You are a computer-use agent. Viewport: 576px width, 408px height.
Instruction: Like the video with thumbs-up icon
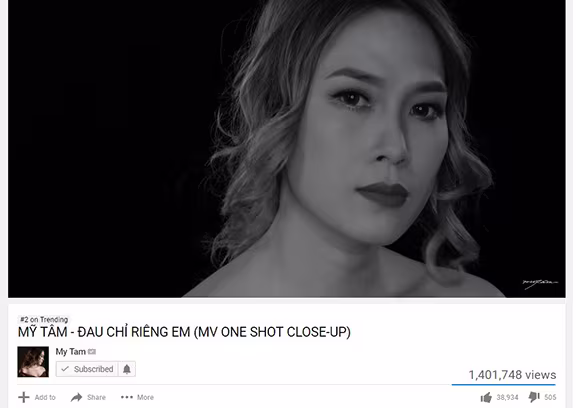486,397
